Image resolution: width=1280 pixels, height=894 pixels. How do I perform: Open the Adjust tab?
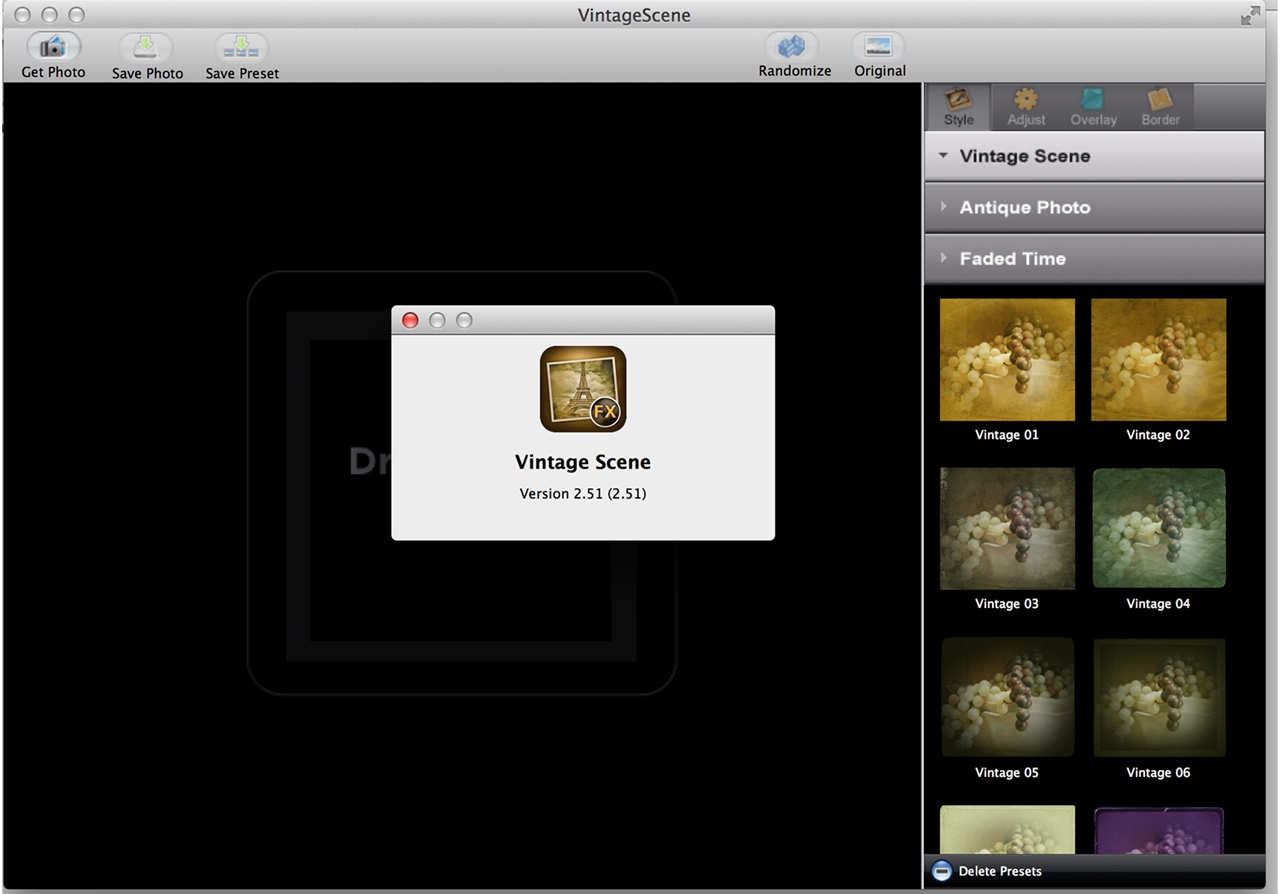tap(1026, 107)
